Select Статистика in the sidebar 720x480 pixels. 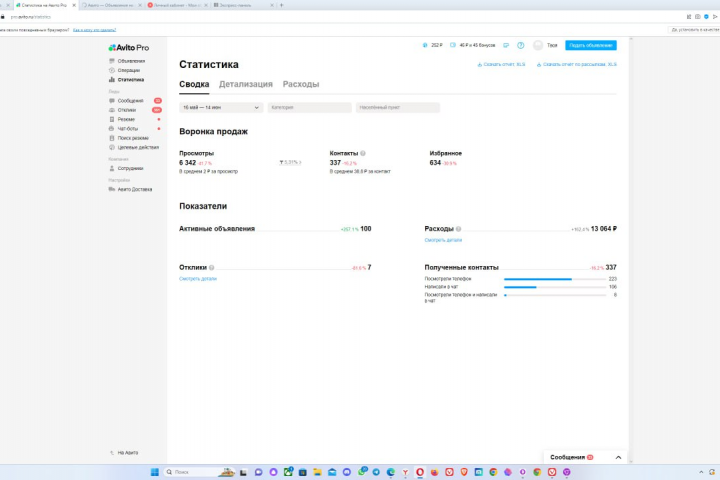pos(127,79)
